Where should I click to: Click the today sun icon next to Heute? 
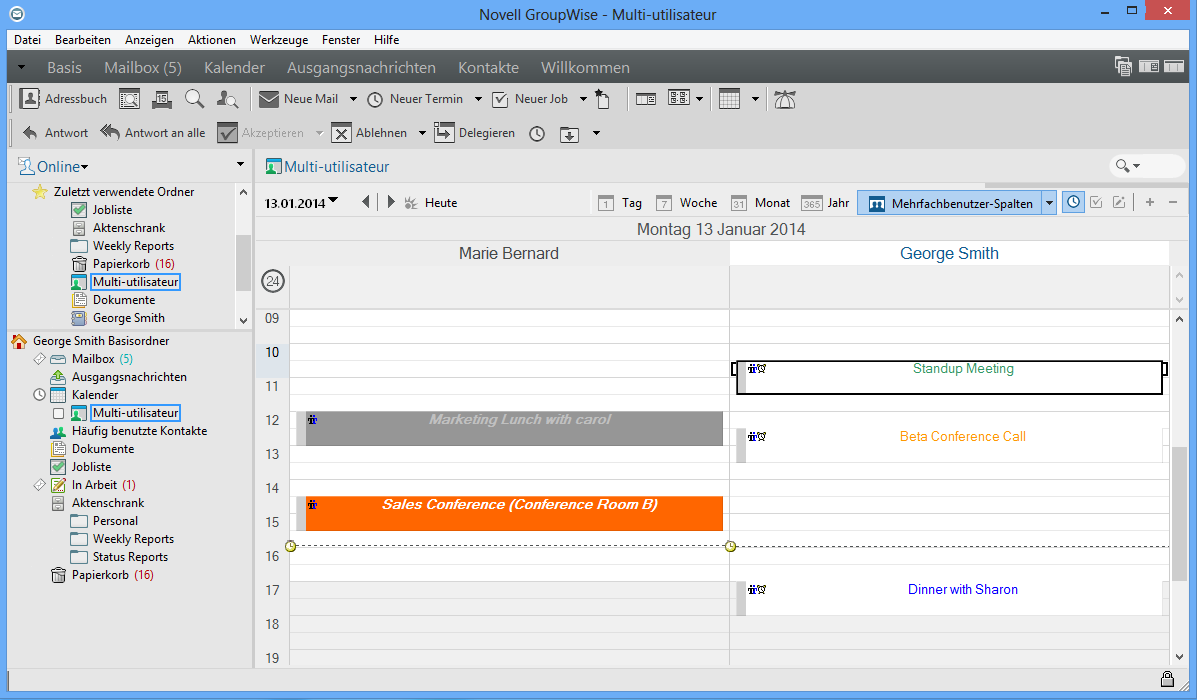pyautogui.click(x=411, y=203)
